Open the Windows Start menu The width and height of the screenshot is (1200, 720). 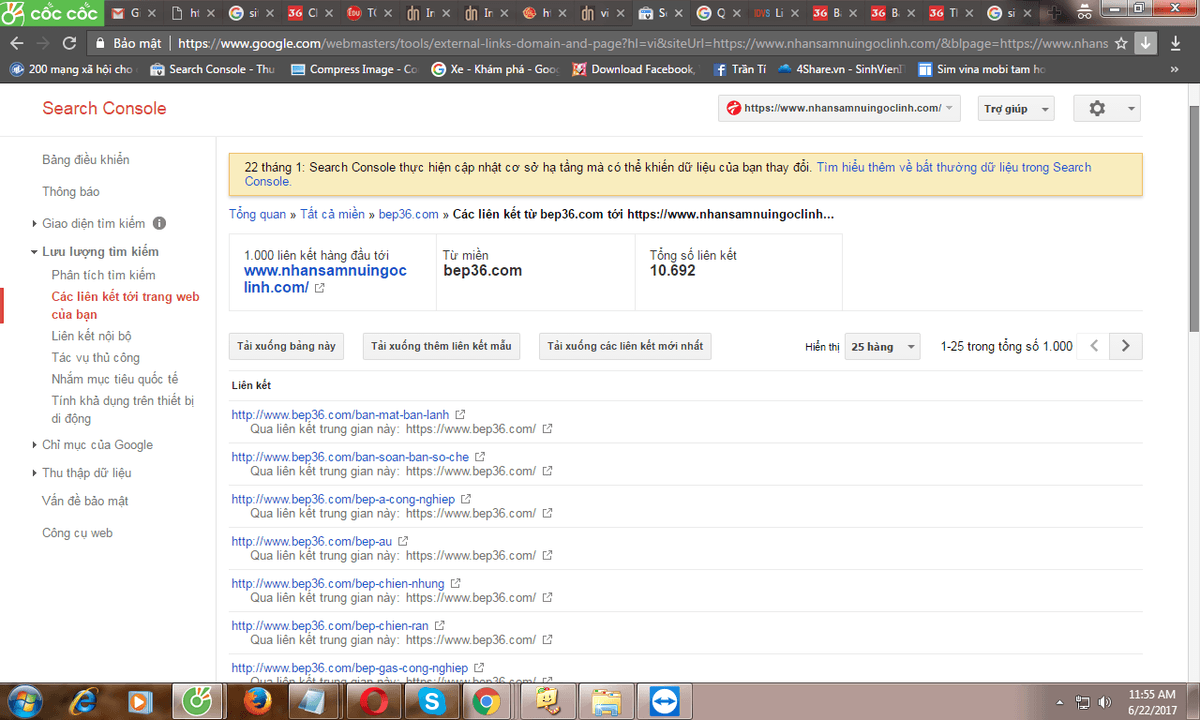point(24,702)
